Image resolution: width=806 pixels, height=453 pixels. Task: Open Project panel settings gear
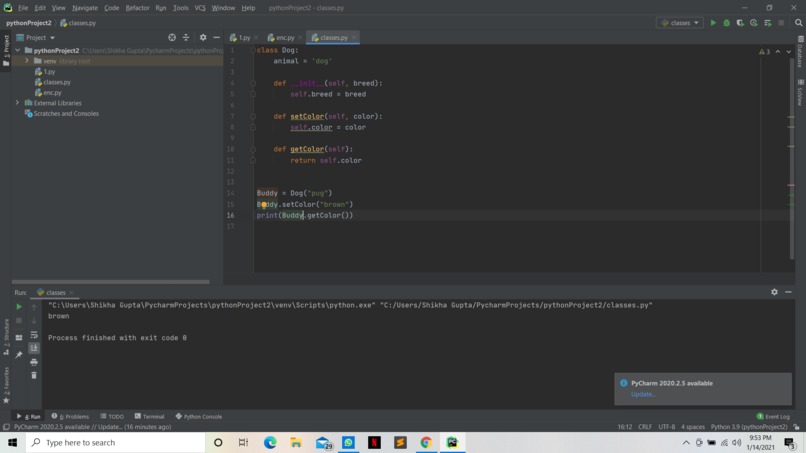203,38
